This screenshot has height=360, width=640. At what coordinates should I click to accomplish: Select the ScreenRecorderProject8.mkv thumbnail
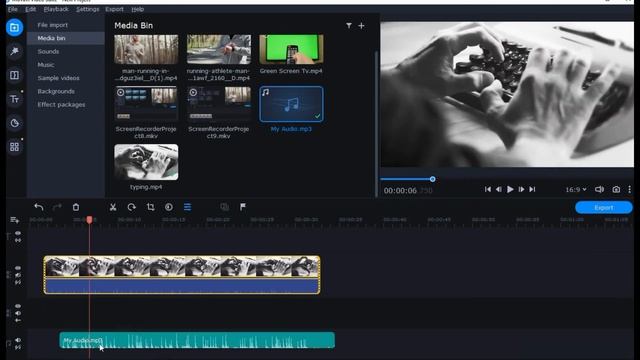coord(146,104)
